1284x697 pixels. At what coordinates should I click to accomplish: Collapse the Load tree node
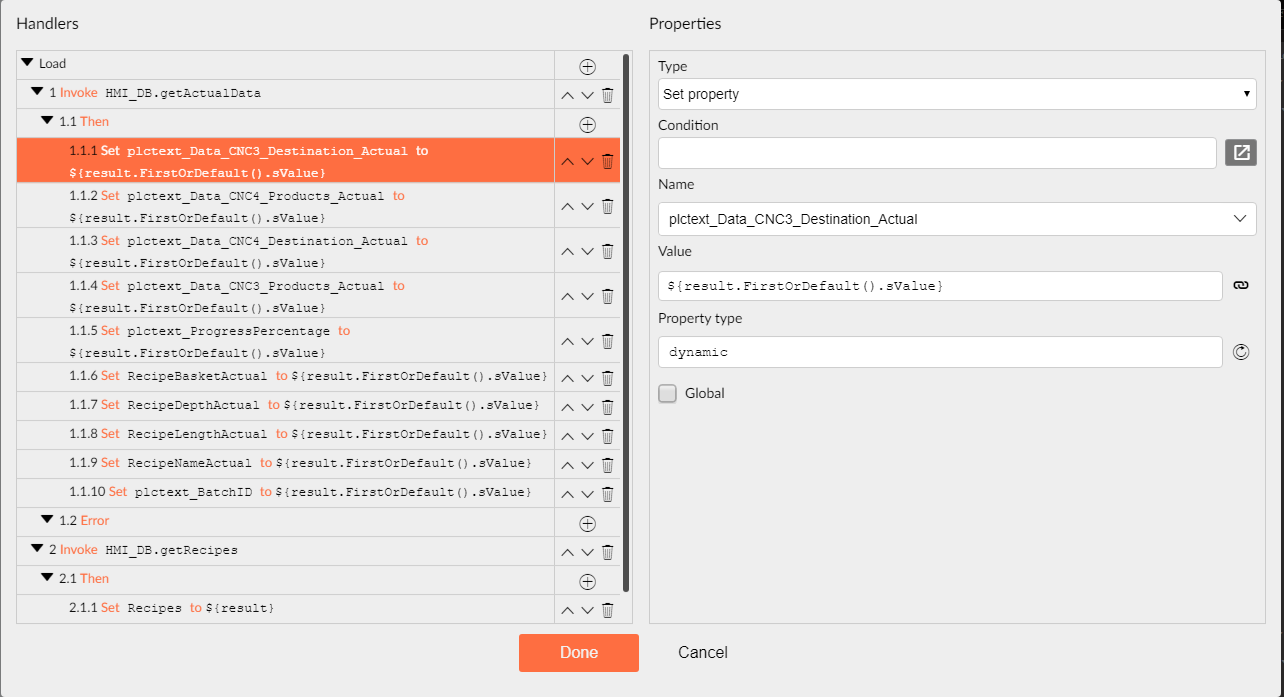point(28,62)
